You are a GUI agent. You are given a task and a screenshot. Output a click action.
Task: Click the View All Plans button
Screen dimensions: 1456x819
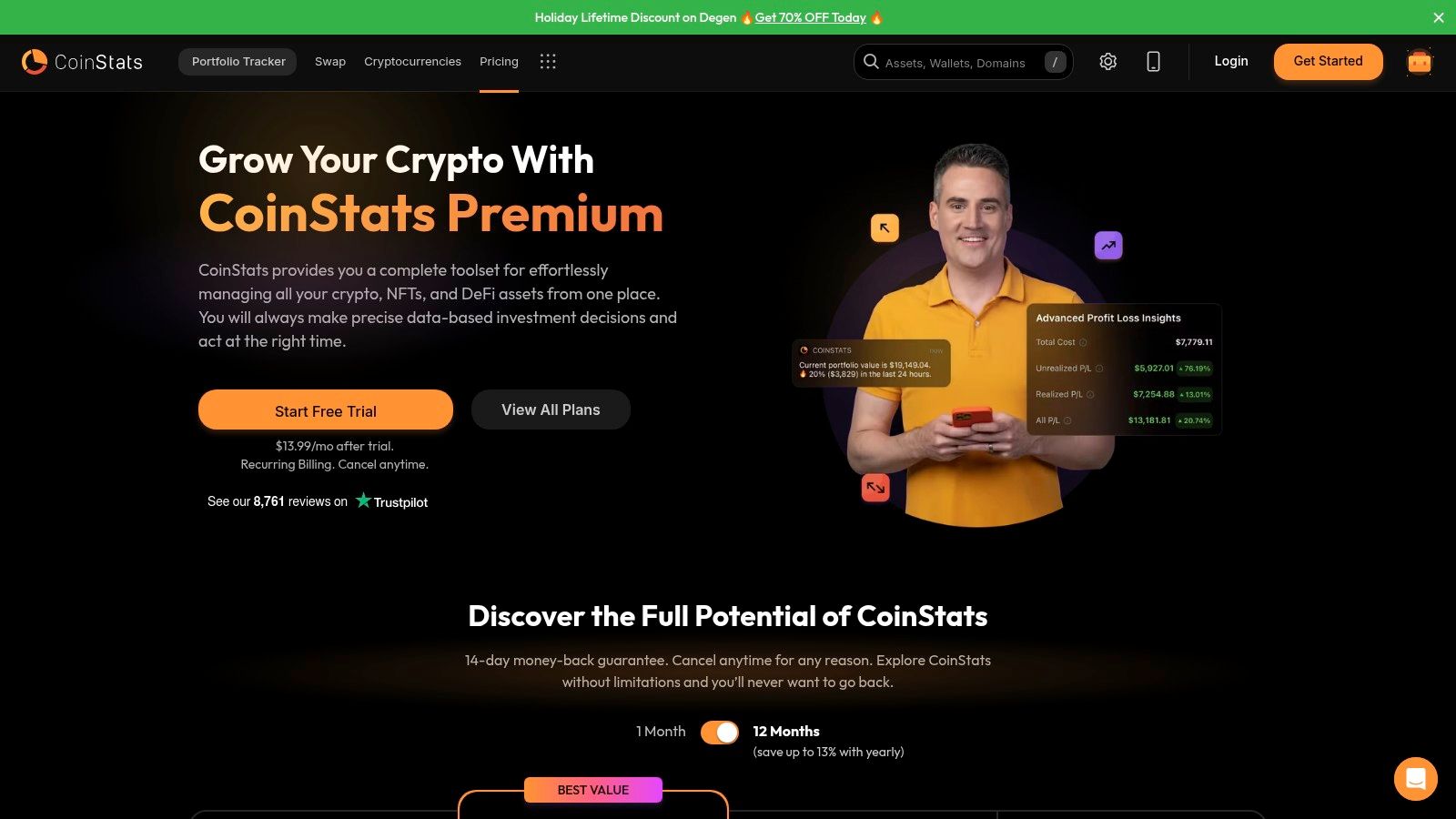click(x=551, y=409)
